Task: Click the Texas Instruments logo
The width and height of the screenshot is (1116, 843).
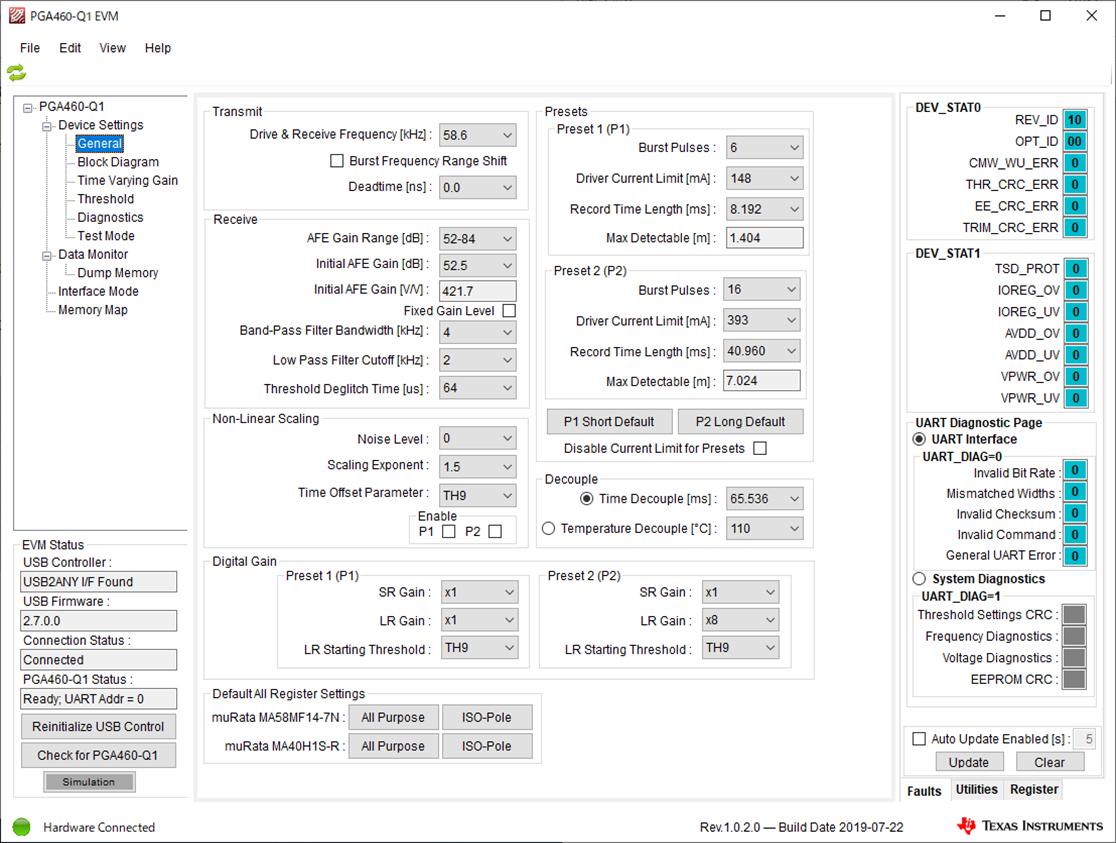Action: click(x=1030, y=826)
